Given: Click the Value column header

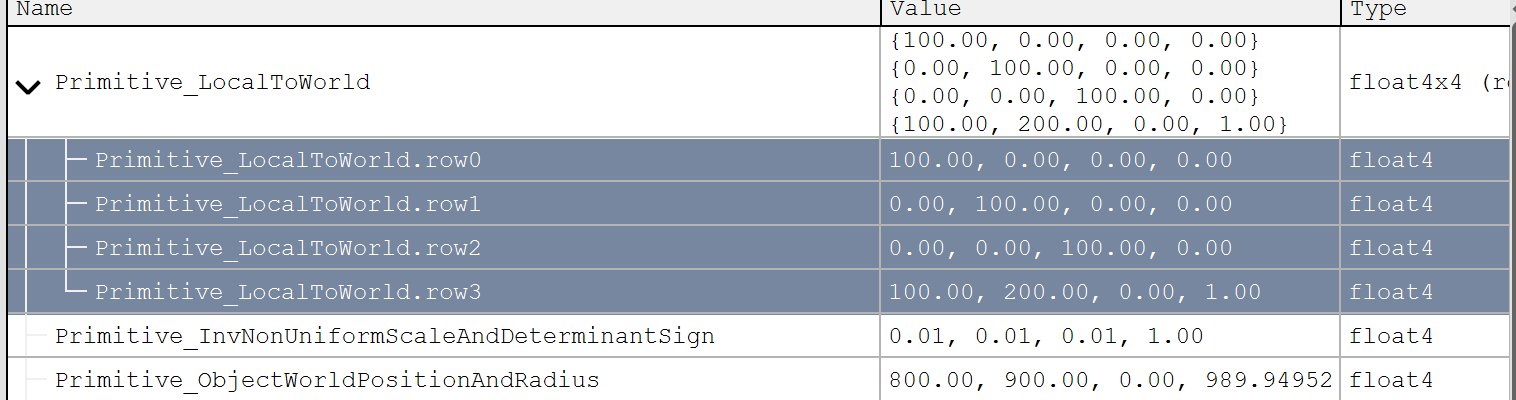Looking at the screenshot, I should click(925, 9).
